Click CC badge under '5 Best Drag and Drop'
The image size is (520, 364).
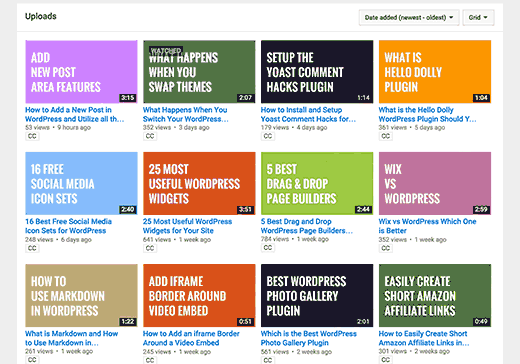click(268, 248)
